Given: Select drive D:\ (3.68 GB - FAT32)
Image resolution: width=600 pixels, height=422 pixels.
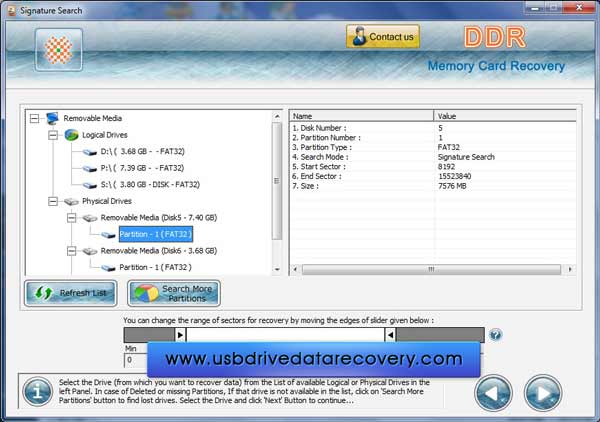Looking at the screenshot, I should click(143, 152).
